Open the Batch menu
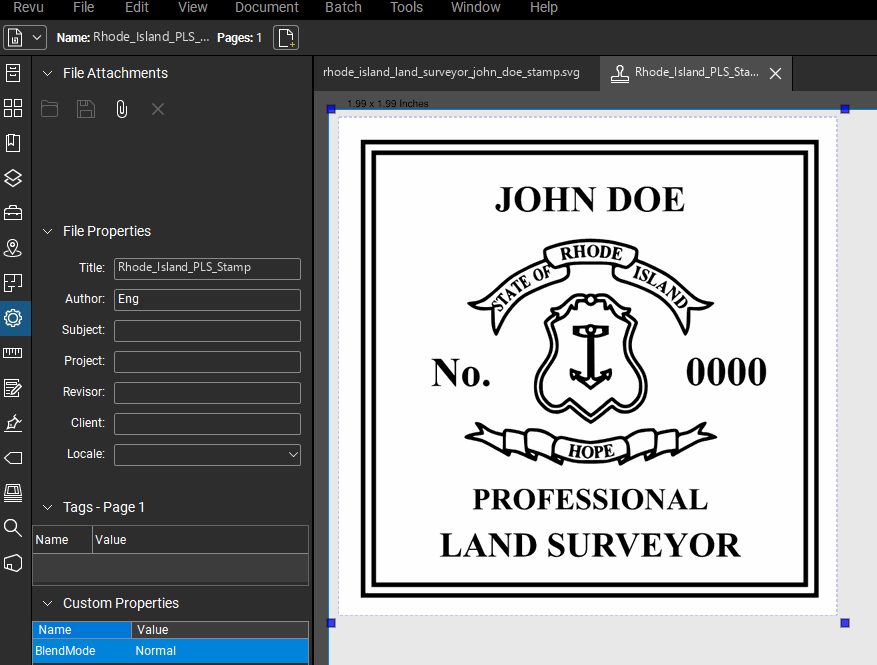 [x=343, y=7]
